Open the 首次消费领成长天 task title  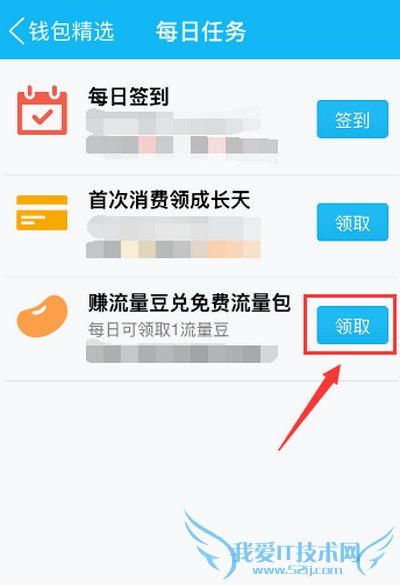pyautogui.click(x=169, y=200)
